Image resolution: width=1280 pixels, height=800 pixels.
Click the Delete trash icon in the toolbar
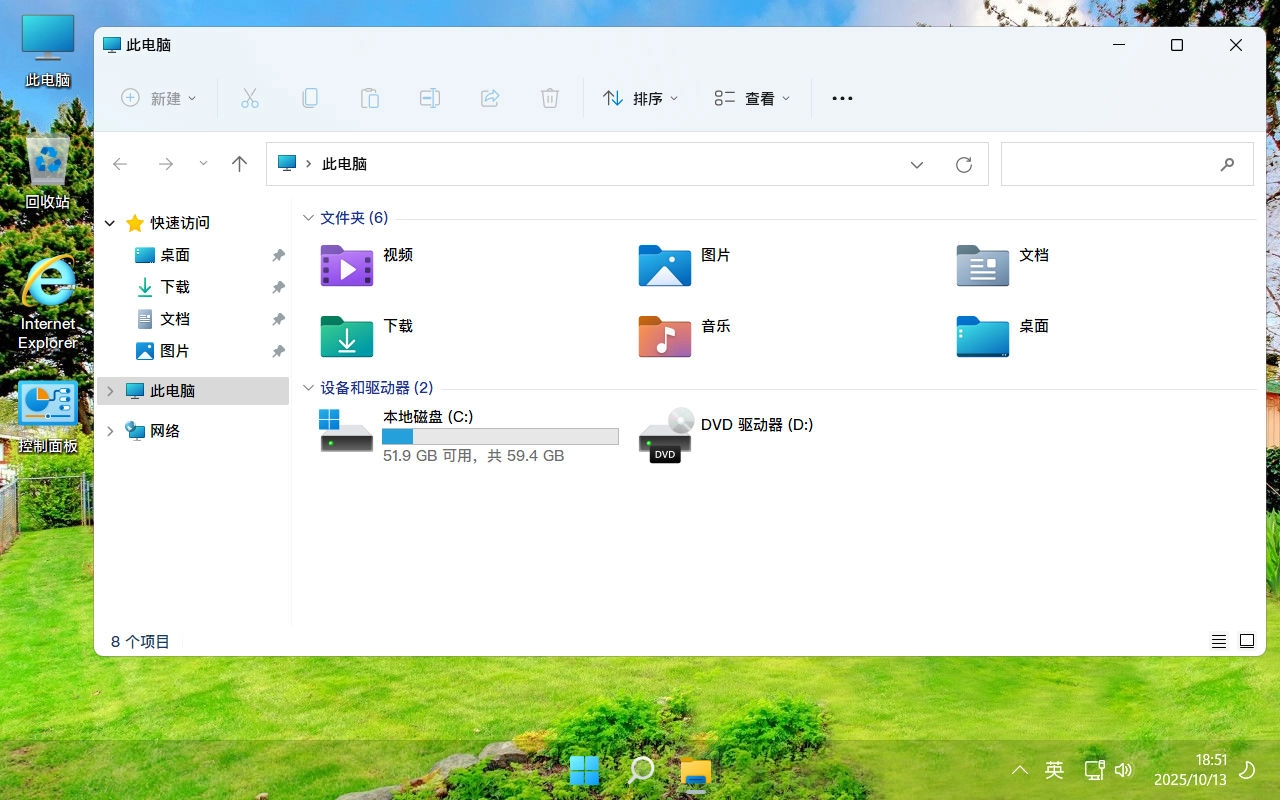[549, 97]
